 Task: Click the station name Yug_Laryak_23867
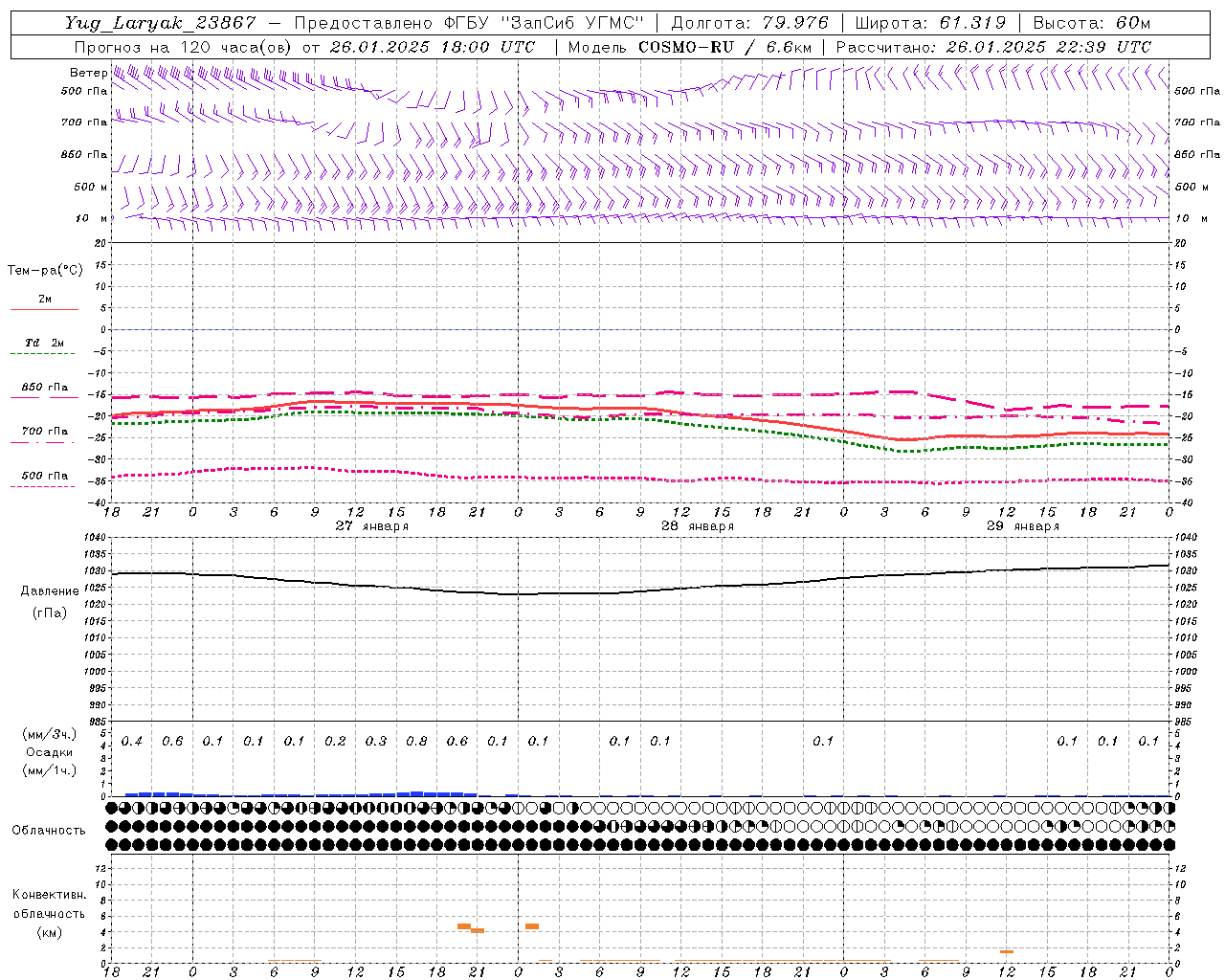(x=161, y=24)
